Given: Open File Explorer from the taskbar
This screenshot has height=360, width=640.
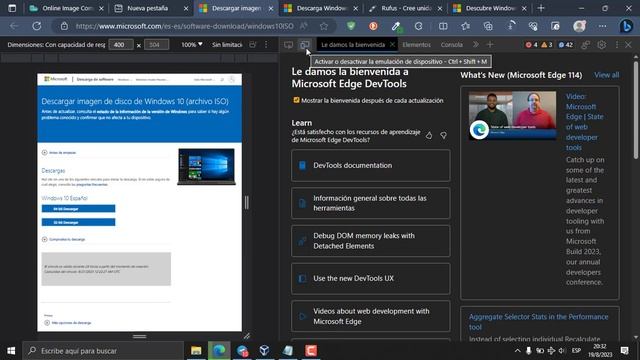Looking at the screenshot, I should pyautogui.click(x=196, y=351).
